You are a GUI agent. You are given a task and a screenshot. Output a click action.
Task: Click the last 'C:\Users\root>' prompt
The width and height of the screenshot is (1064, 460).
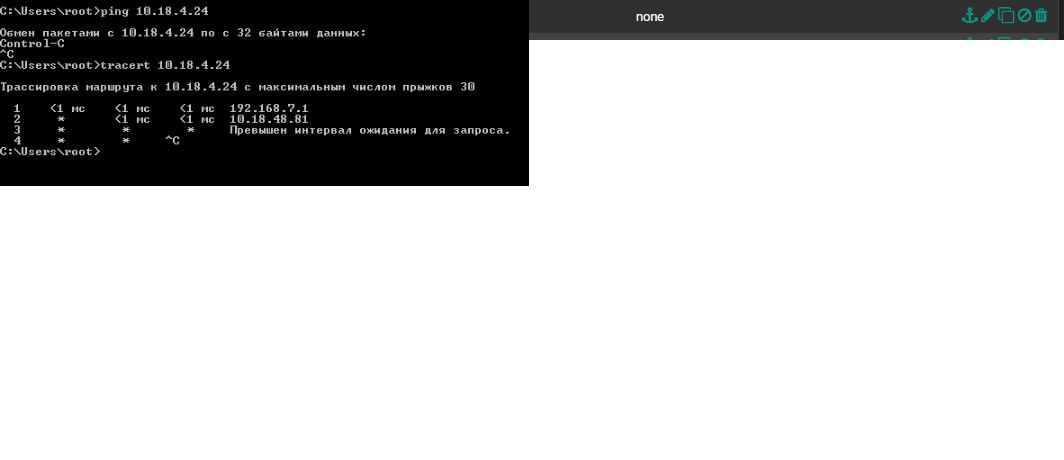(x=50, y=152)
